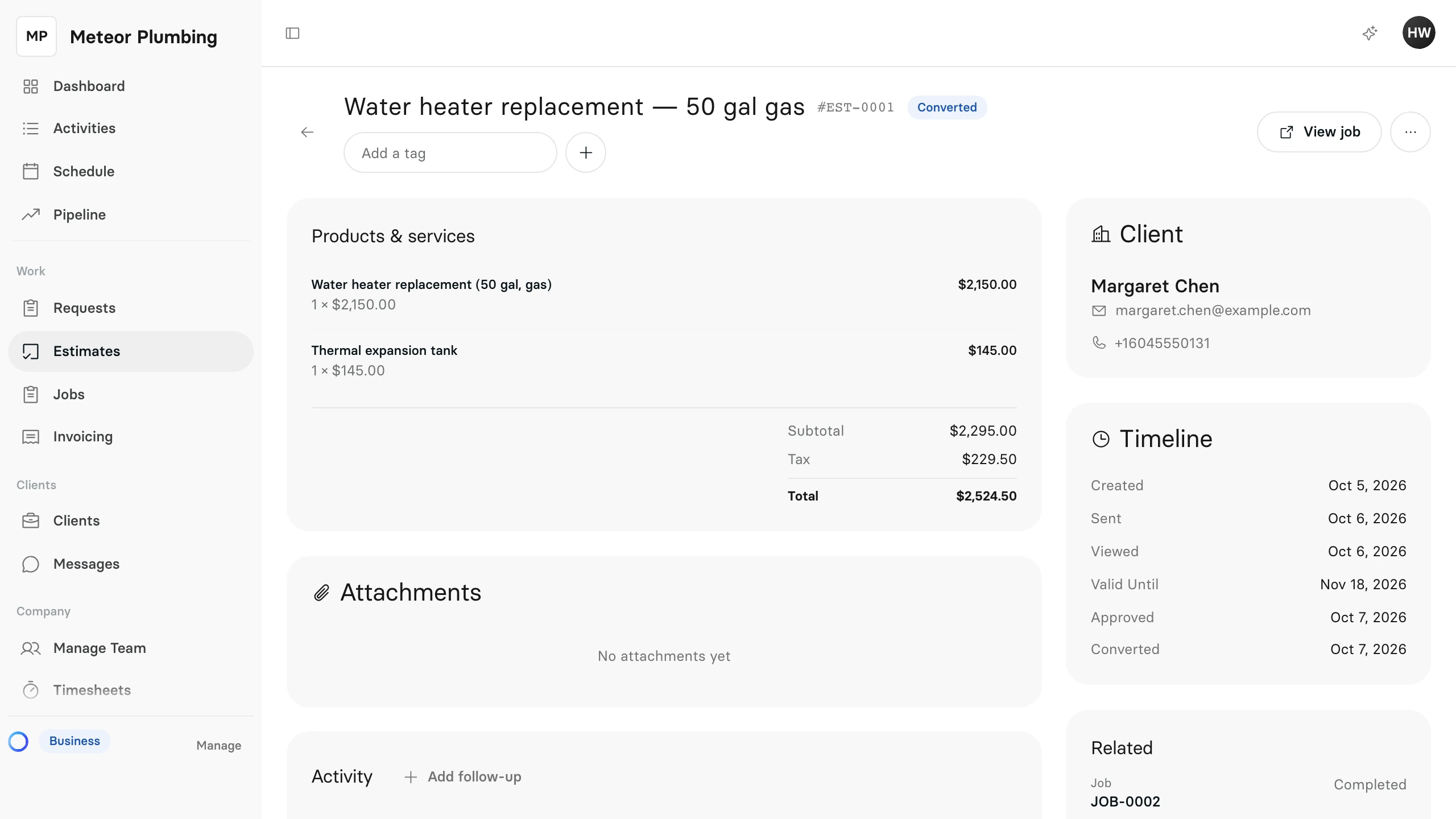The image size is (1456, 819).
Task: Click client name Margaret Chen
Action: coord(1155,286)
